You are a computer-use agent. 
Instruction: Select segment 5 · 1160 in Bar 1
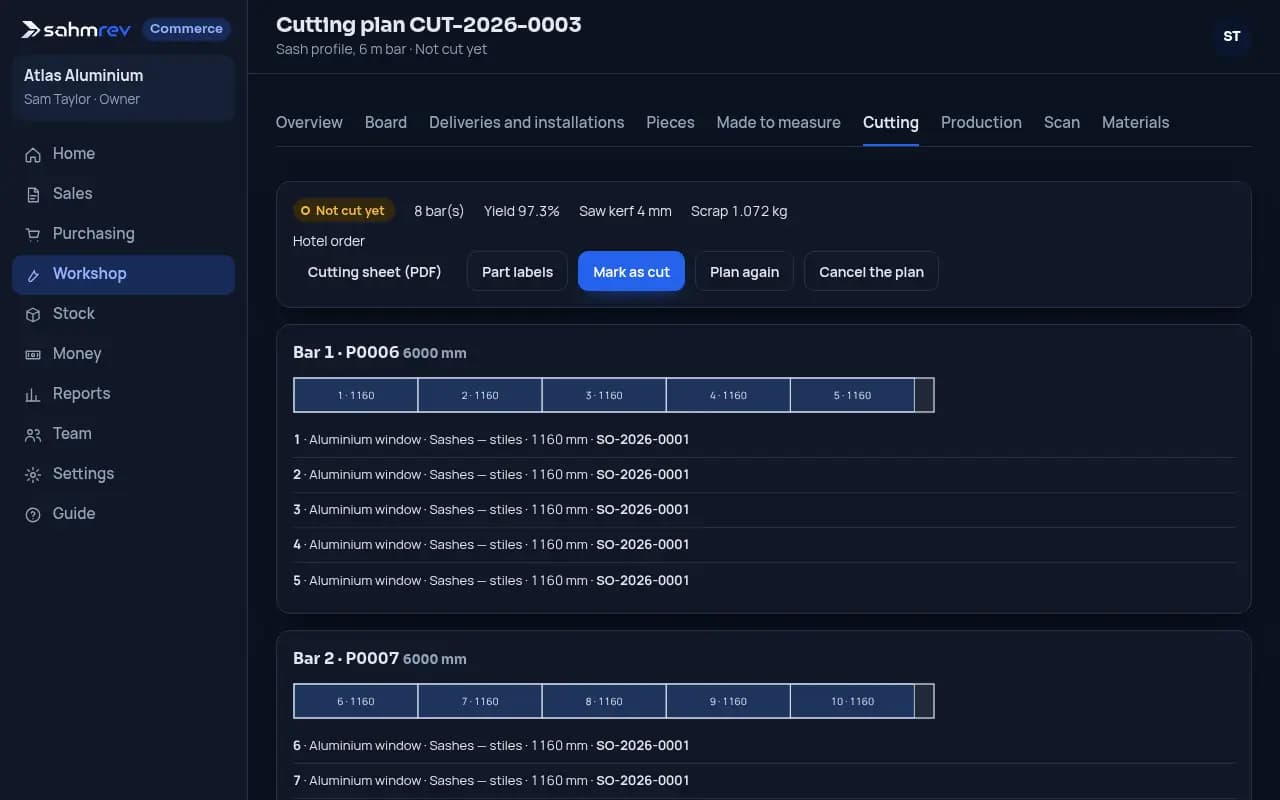pyautogui.click(x=852, y=395)
